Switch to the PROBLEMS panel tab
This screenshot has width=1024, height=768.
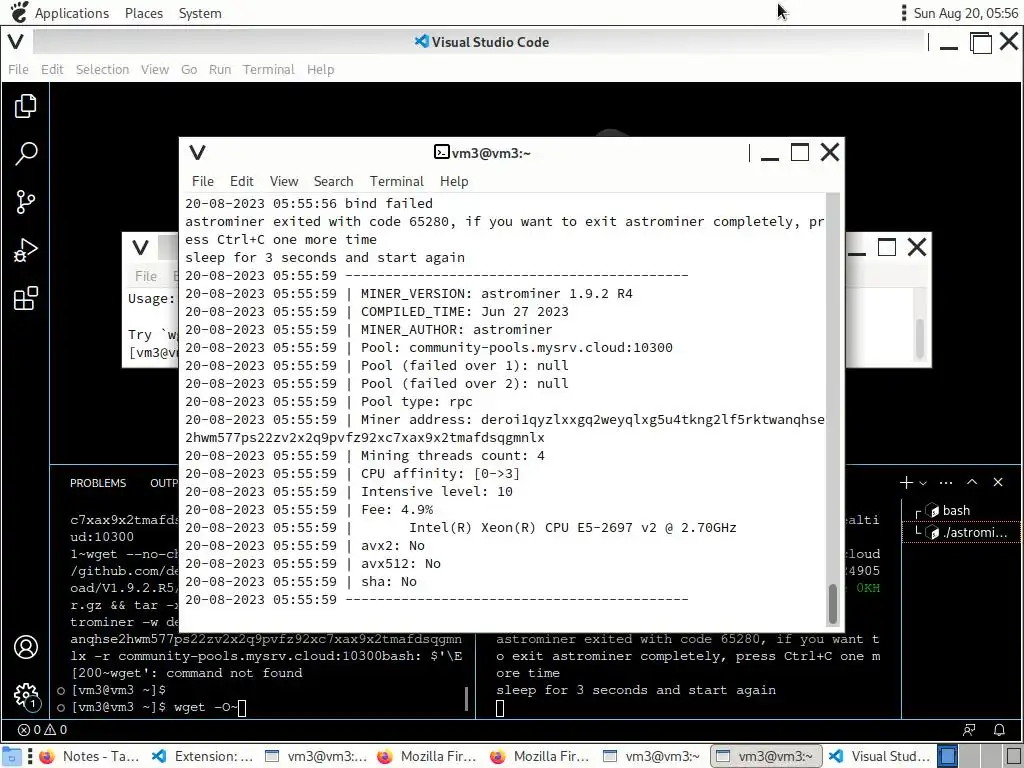(98, 483)
